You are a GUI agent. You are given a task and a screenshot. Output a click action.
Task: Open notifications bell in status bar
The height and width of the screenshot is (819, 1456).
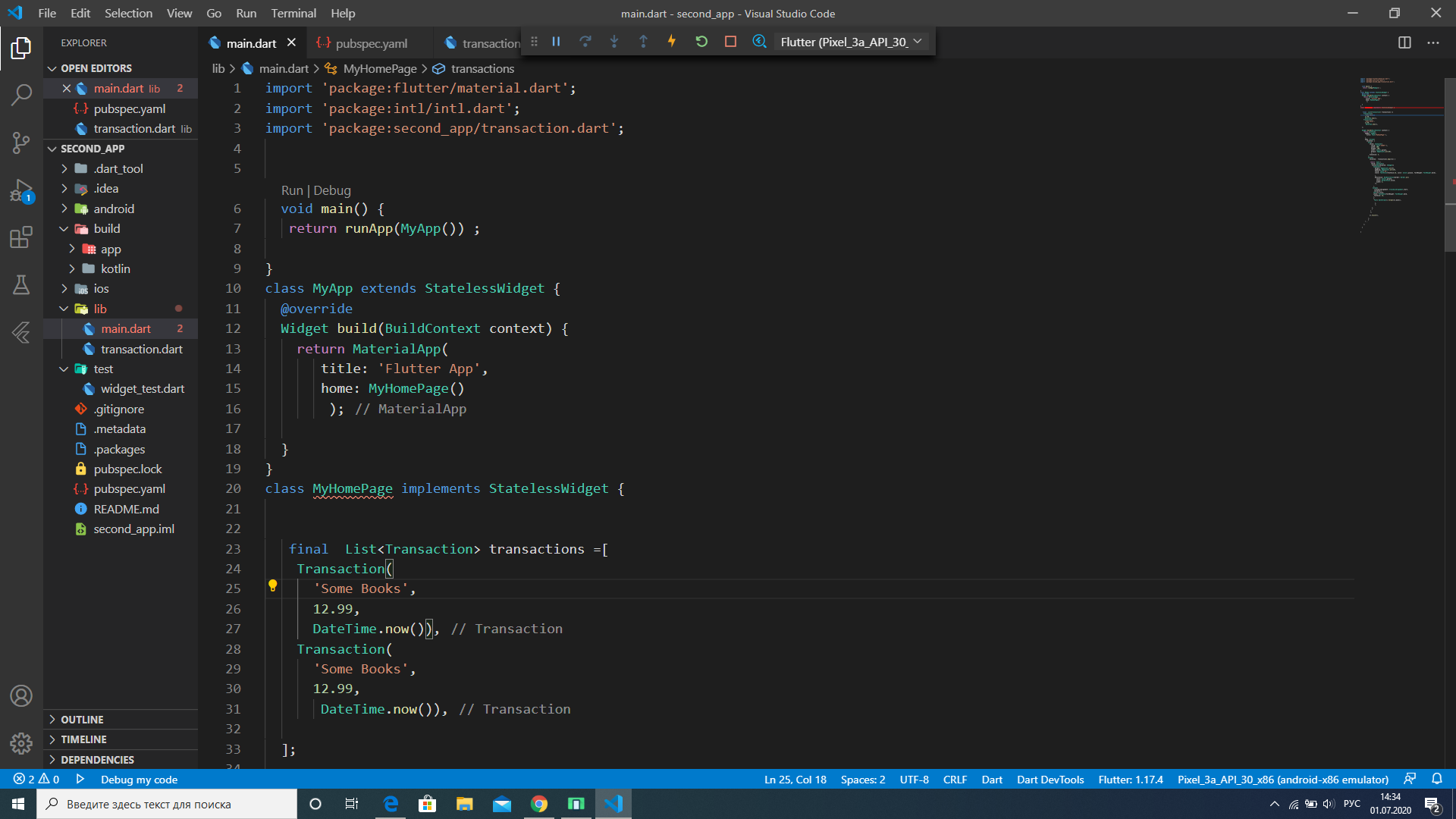pyautogui.click(x=1437, y=779)
